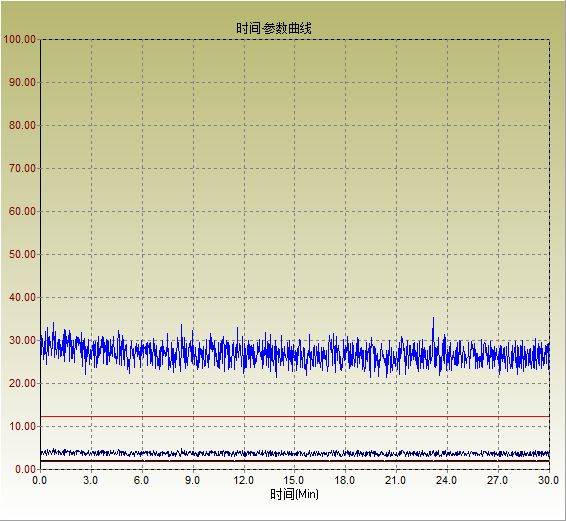Select the 30.00 y-axis tick label
This screenshot has width=566, height=521.
pyautogui.click(x=22, y=340)
